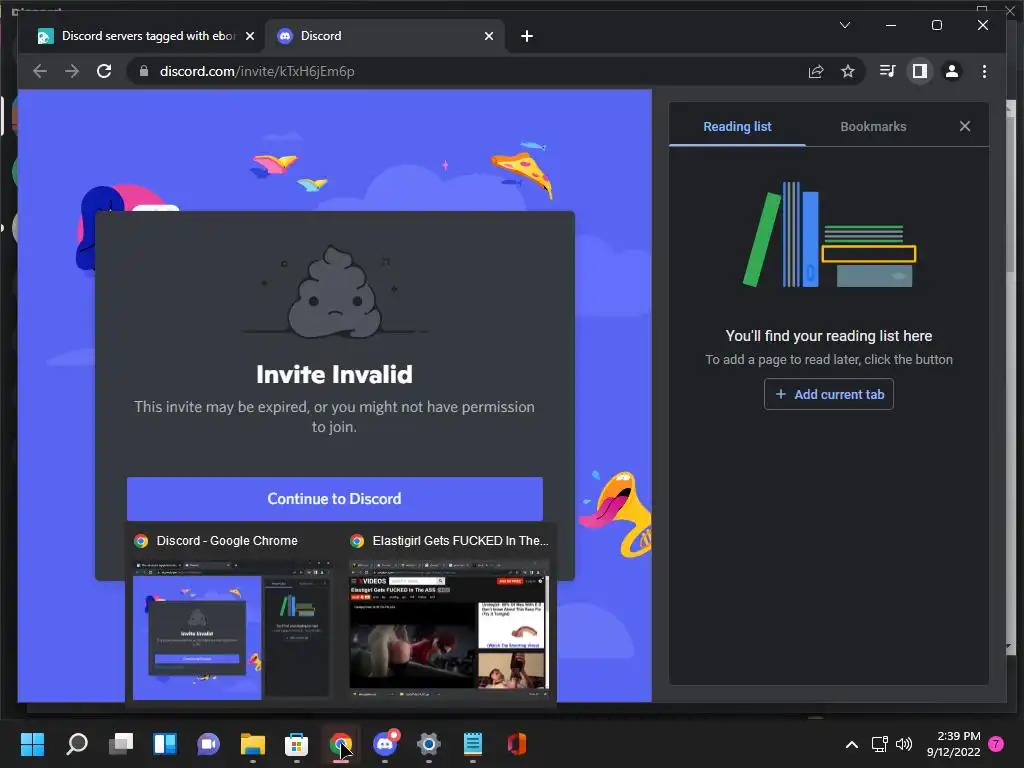
Task: Reload the Discord invite page
Action: tap(104, 71)
